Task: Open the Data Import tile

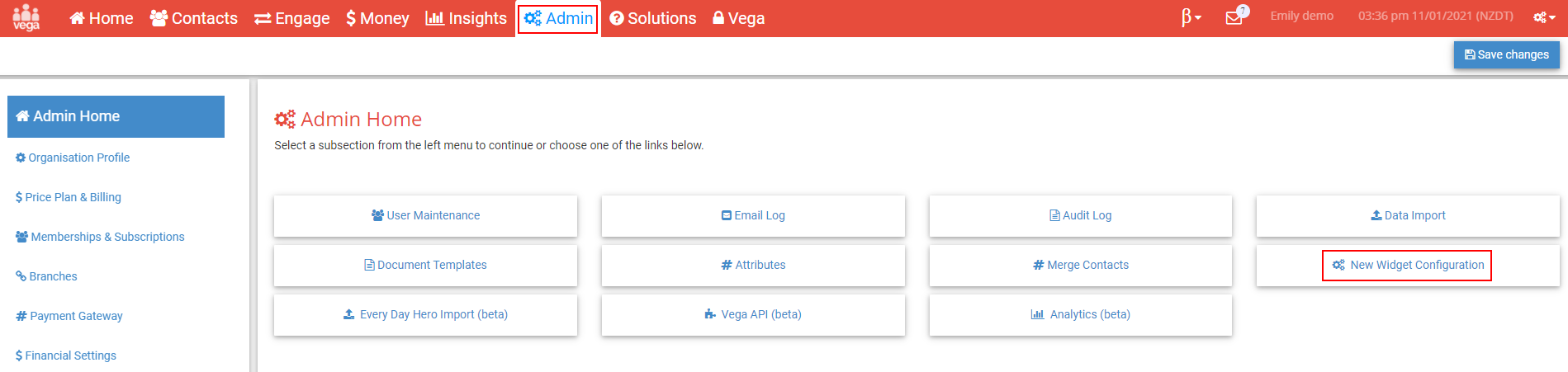Action: tap(1408, 215)
